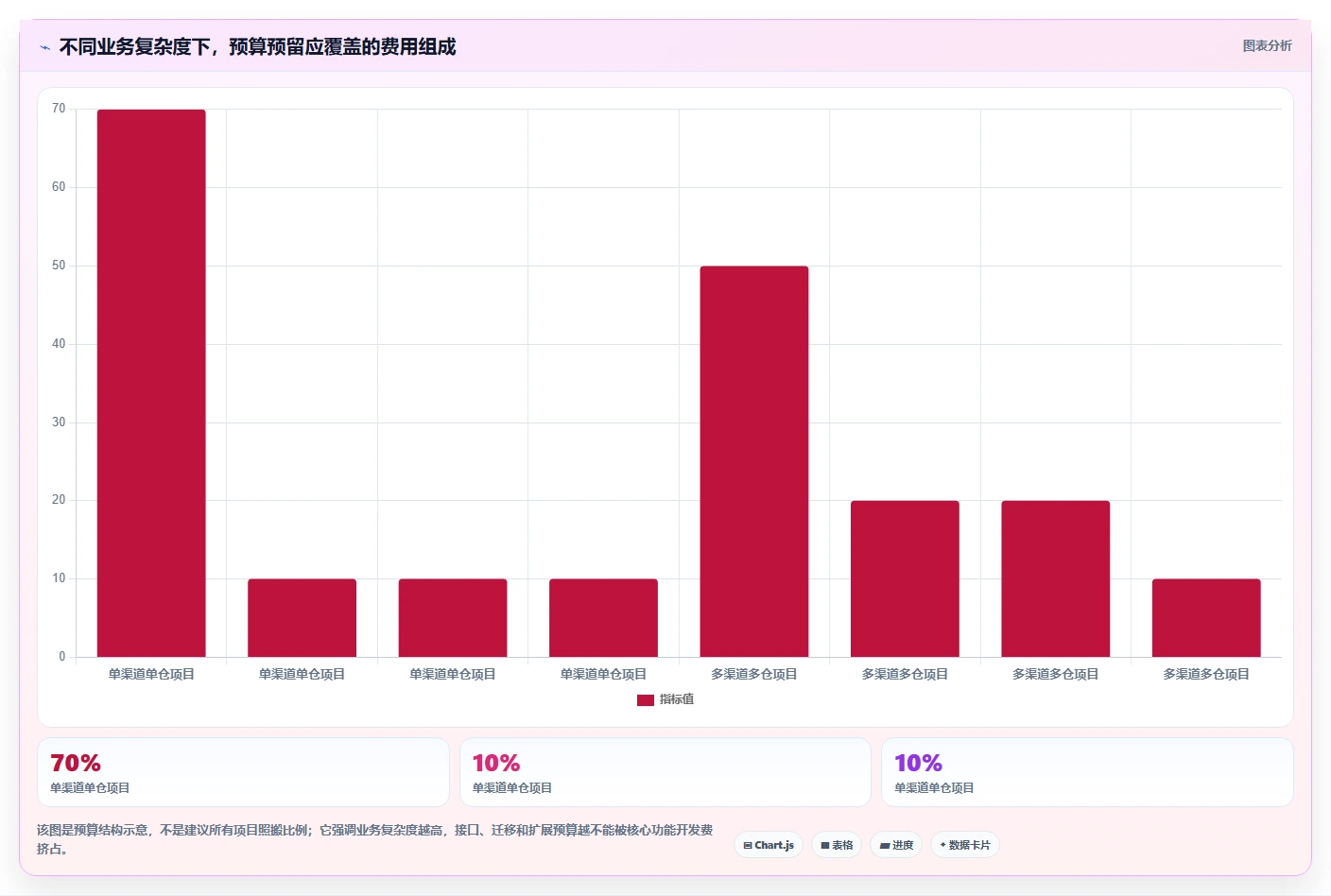Toggle the 指标值 legend color swatch
1331x896 pixels.
click(x=646, y=700)
